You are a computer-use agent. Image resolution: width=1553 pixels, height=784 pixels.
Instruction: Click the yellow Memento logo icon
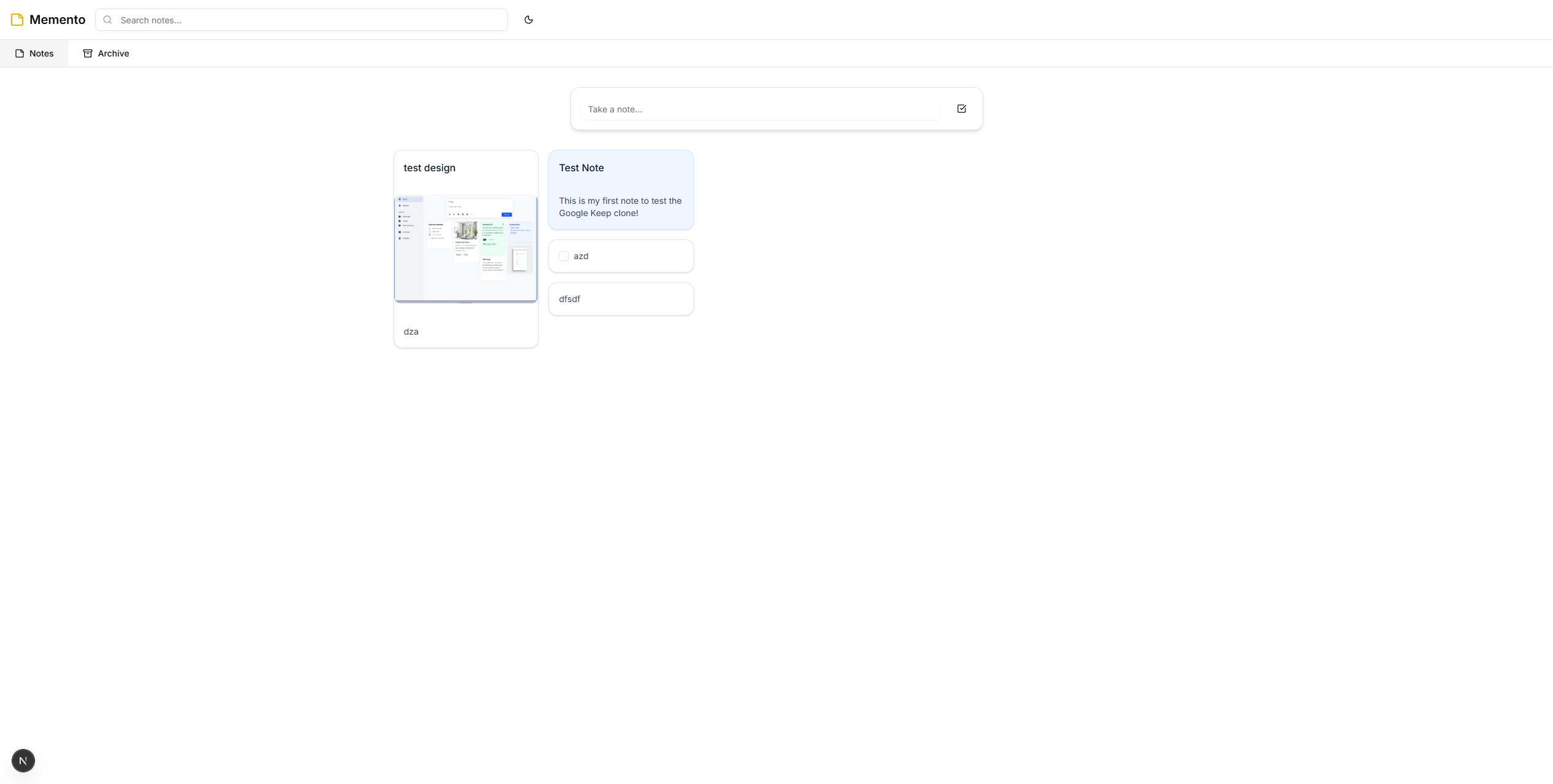[x=17, y=20]
